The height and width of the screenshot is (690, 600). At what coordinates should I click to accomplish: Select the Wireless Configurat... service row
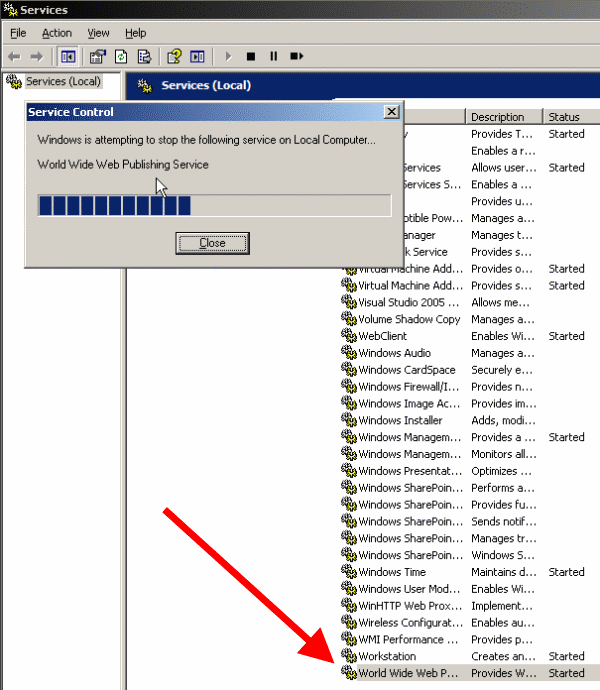[x=470, y=623]
